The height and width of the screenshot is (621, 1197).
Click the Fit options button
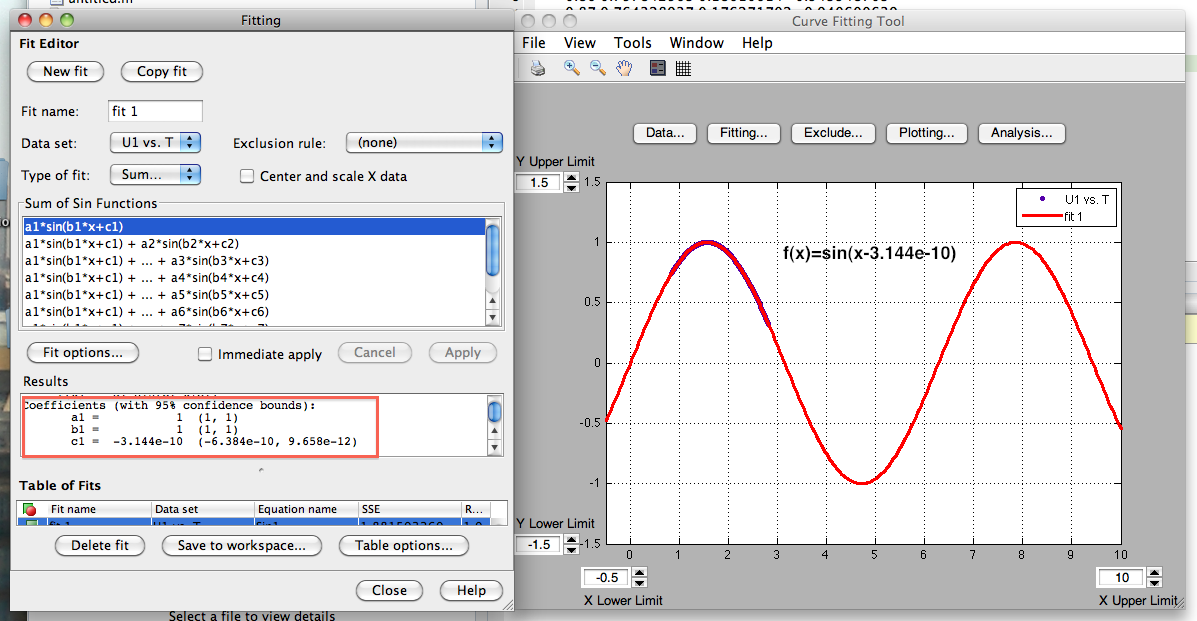coord(83,353)
